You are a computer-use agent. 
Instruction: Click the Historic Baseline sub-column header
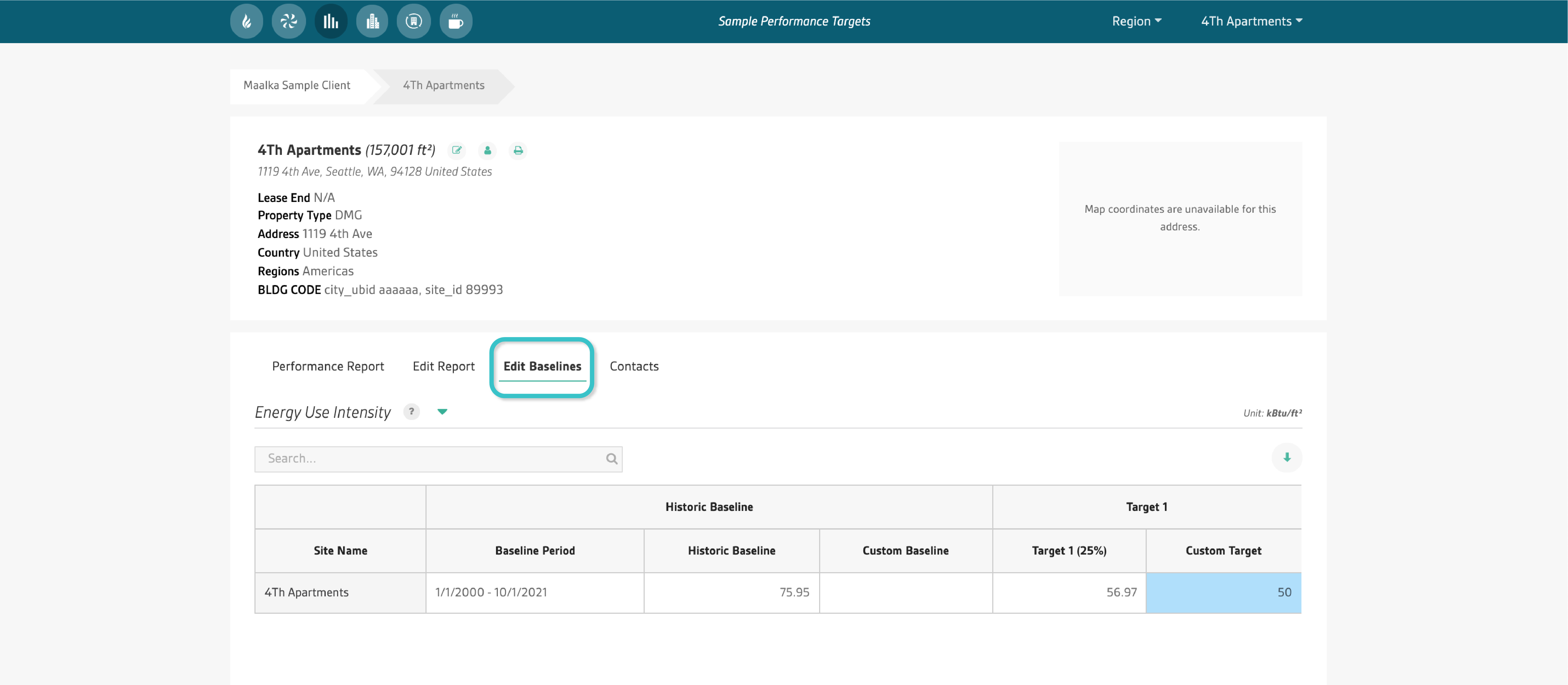point(732,551)
